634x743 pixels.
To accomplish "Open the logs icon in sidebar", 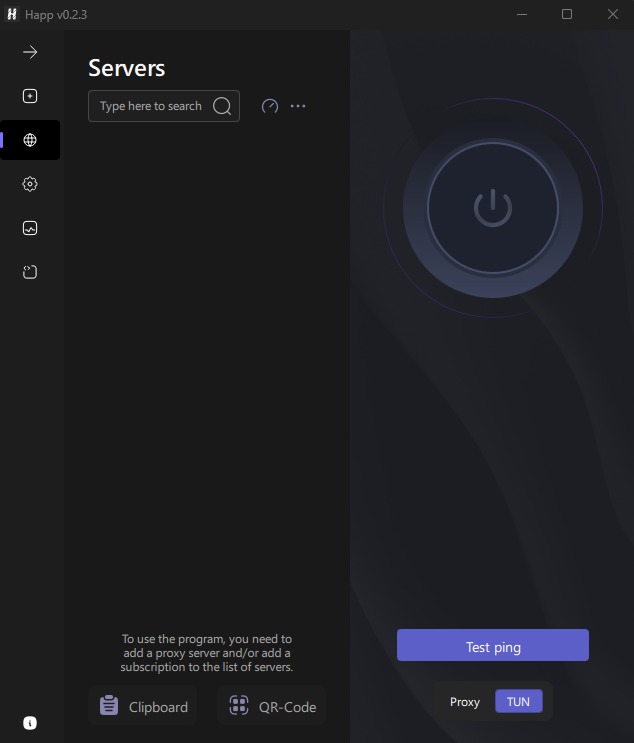I will pyautogui.click(x=30, y=272).
